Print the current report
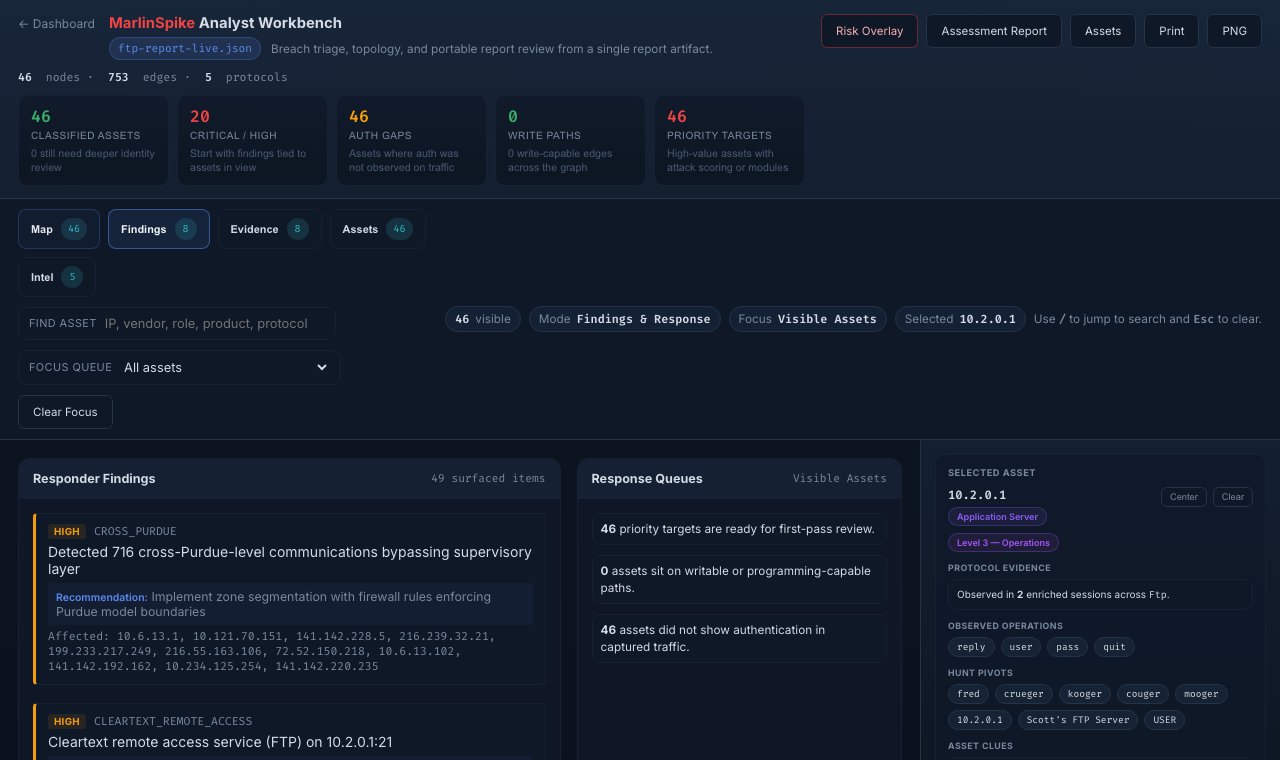1280x760 pixels. [x=1170, y=31]
